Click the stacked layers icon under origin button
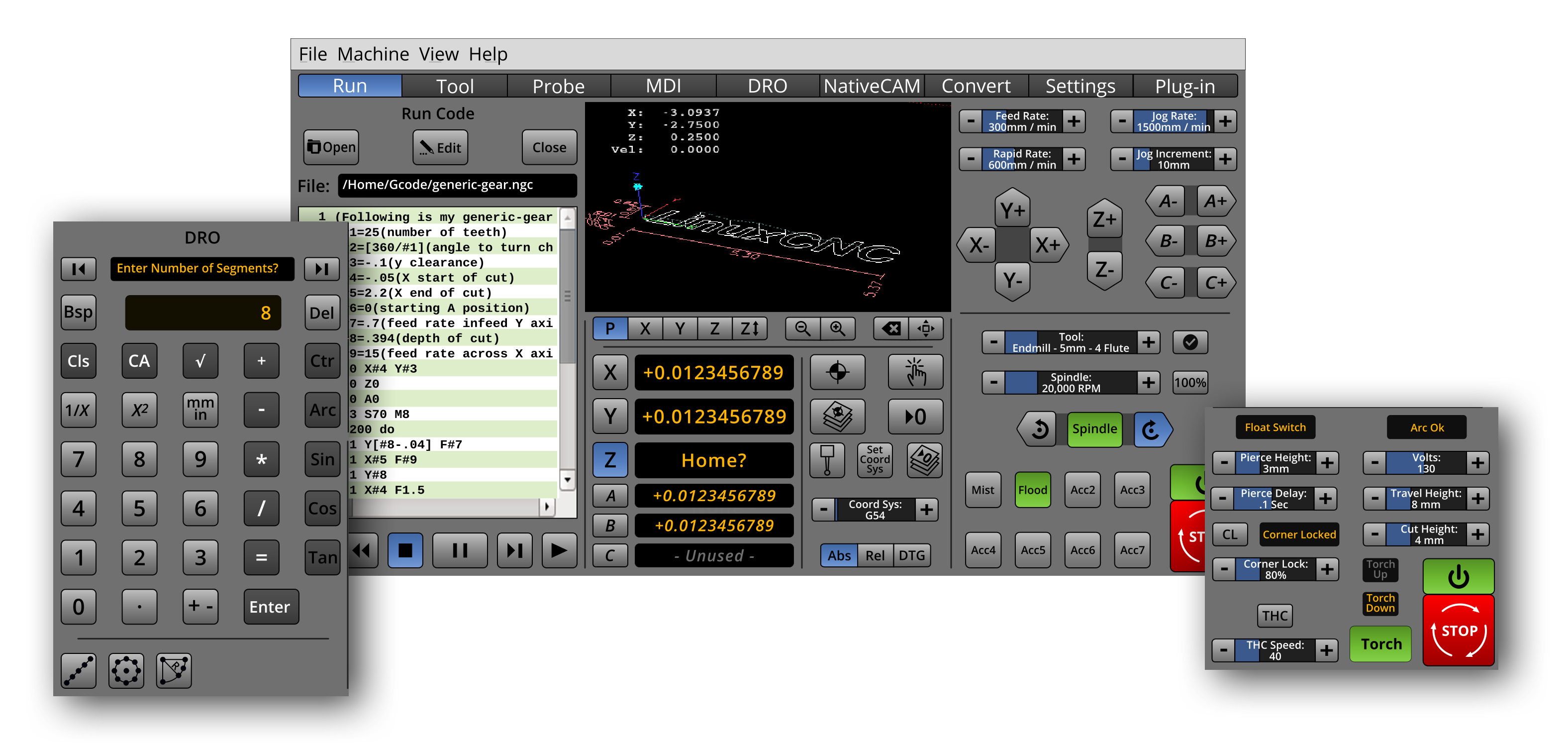Screen dimensions: 1568x746 point(838,416)
